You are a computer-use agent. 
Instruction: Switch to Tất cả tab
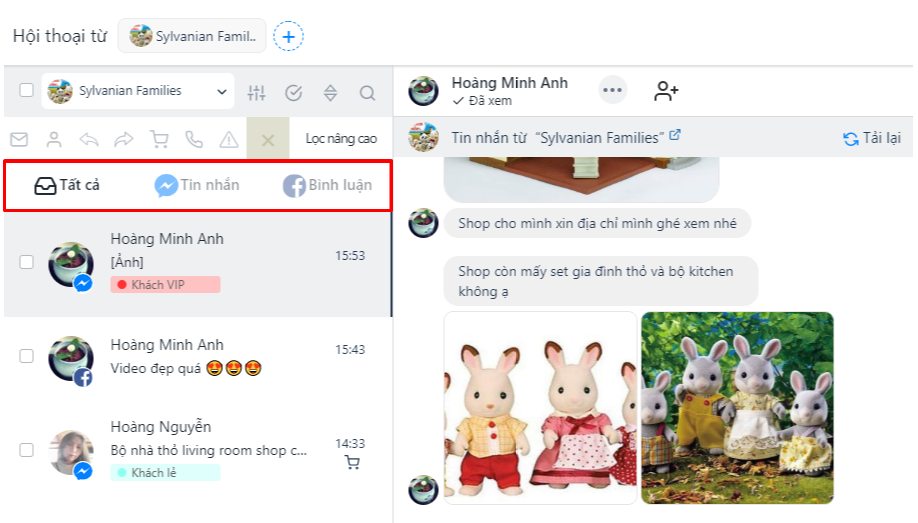click(x=67, y=186)
